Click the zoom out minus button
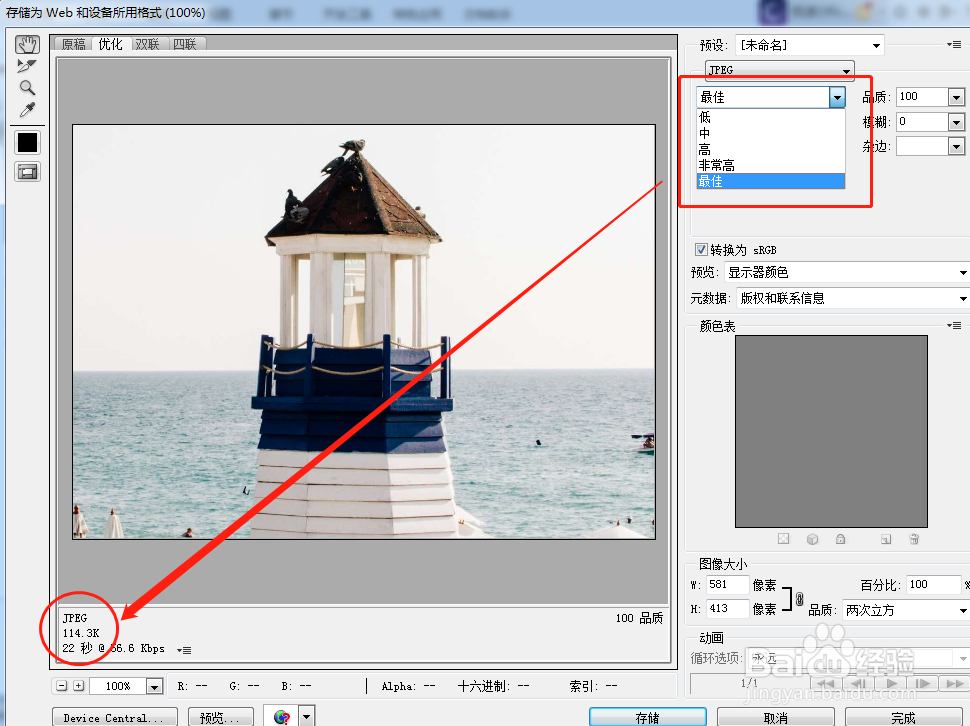 (x=61, y=685)
